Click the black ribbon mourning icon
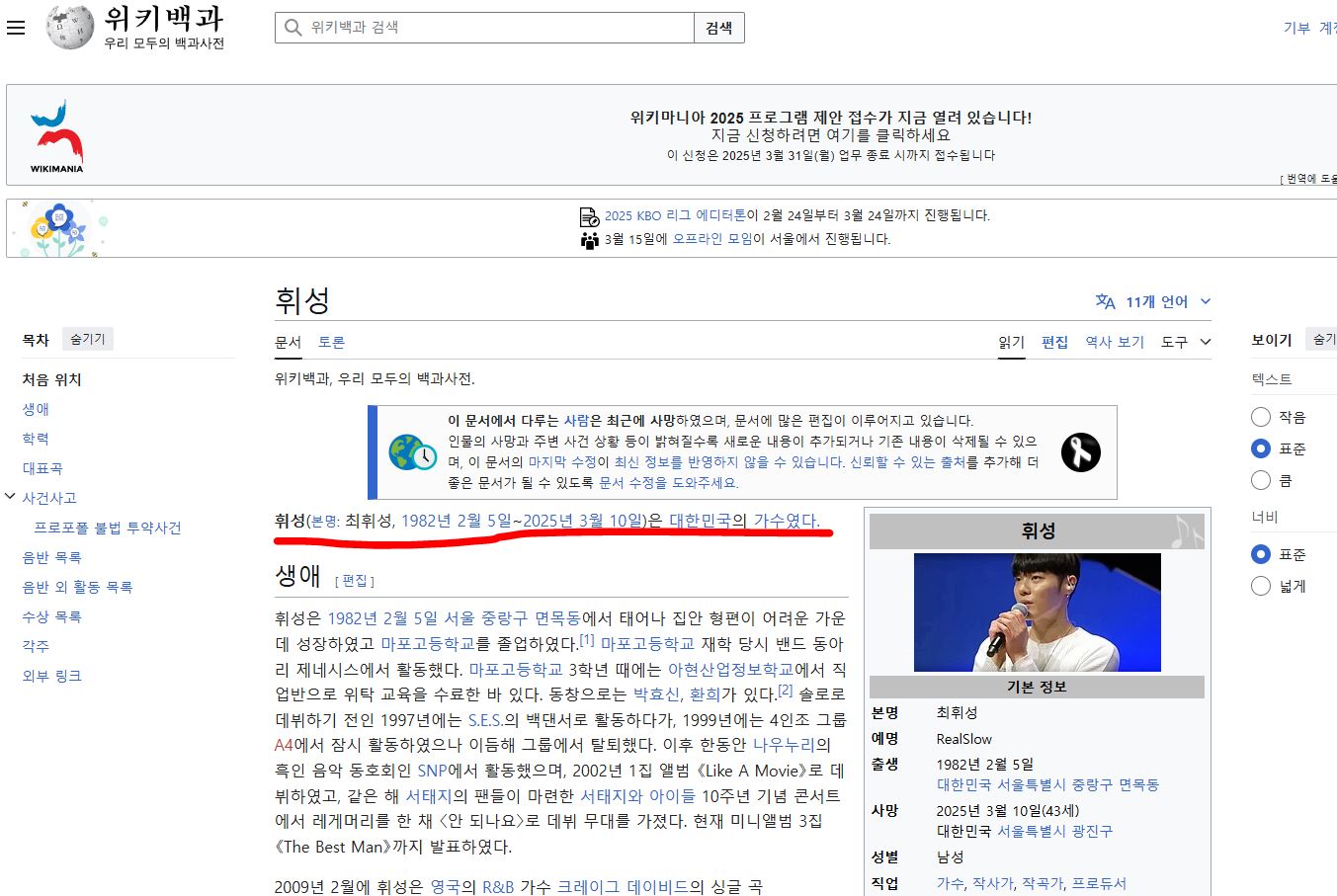This screenshot has width=1337, height=896. [x=1080, y=452]
